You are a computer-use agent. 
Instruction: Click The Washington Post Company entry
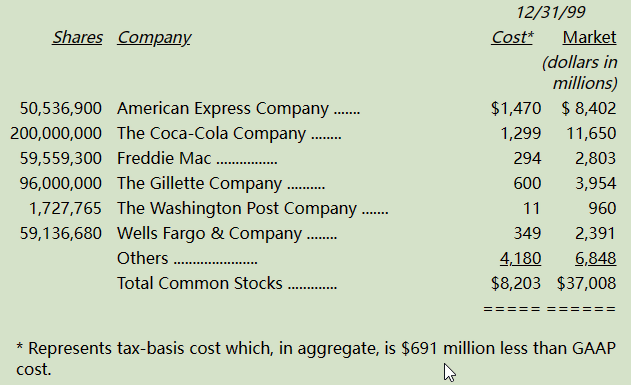(237, 209)
